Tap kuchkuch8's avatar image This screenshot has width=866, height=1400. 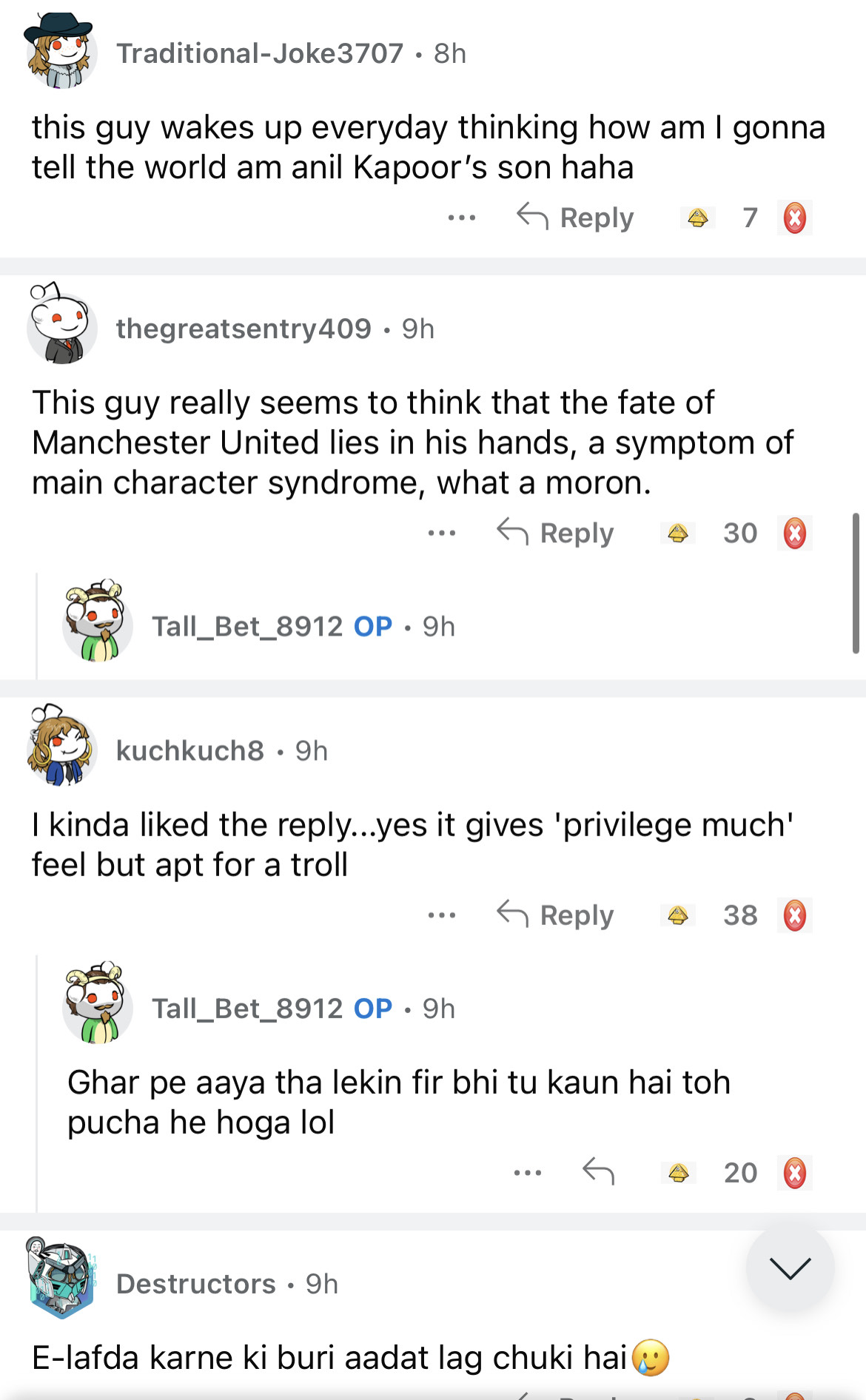pos(62,747)
